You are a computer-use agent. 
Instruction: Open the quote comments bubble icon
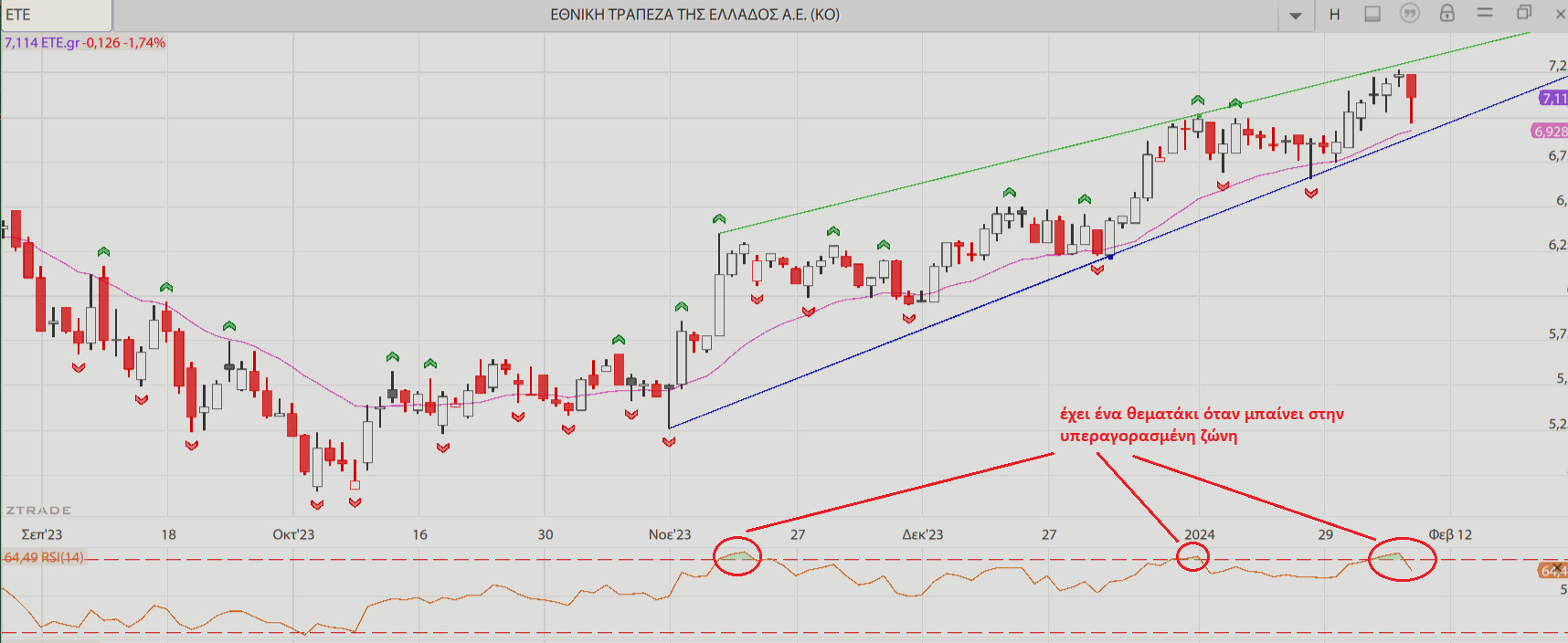pos(1410,14)
